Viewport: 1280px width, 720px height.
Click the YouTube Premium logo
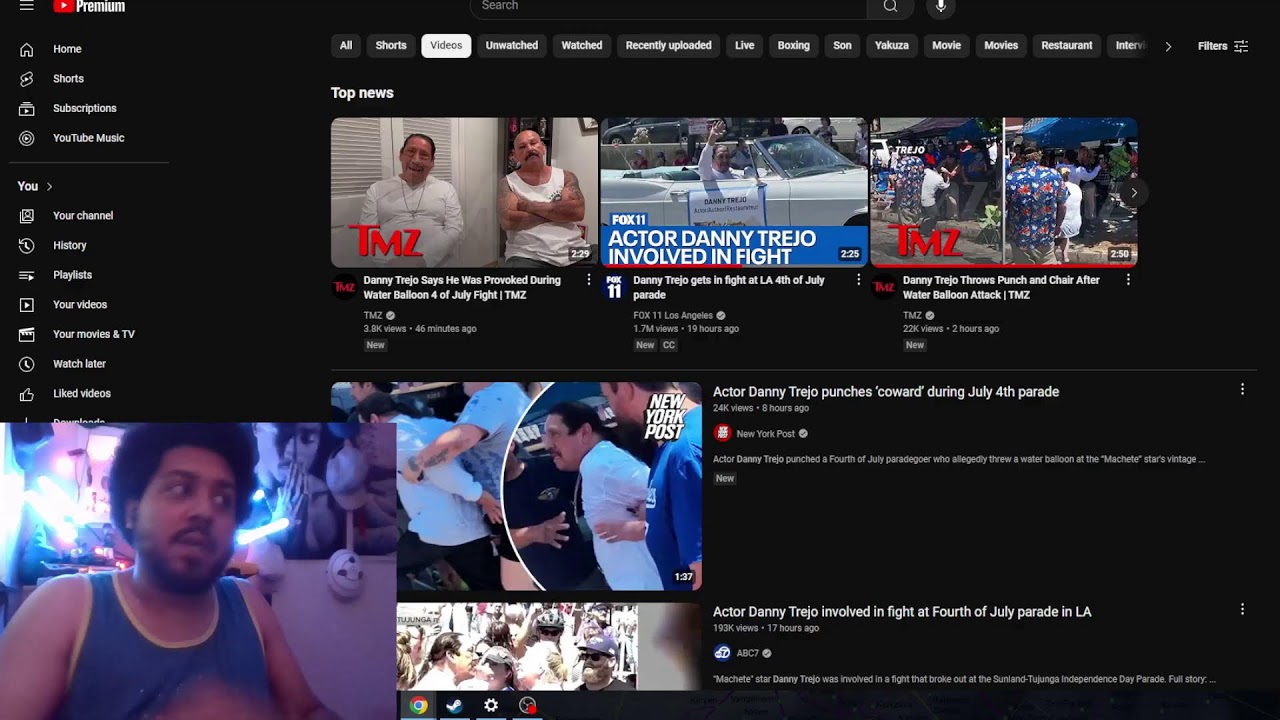89,6
